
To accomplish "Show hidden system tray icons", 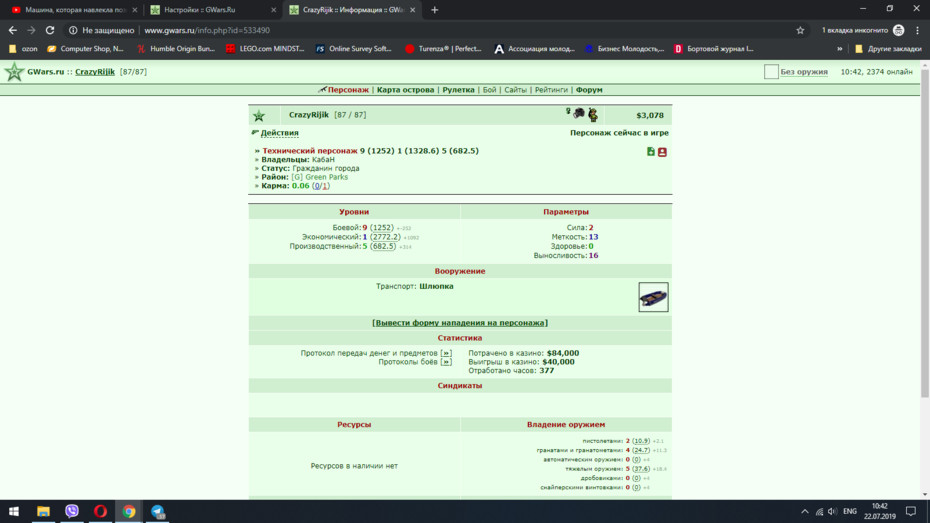I will (804, 511).
